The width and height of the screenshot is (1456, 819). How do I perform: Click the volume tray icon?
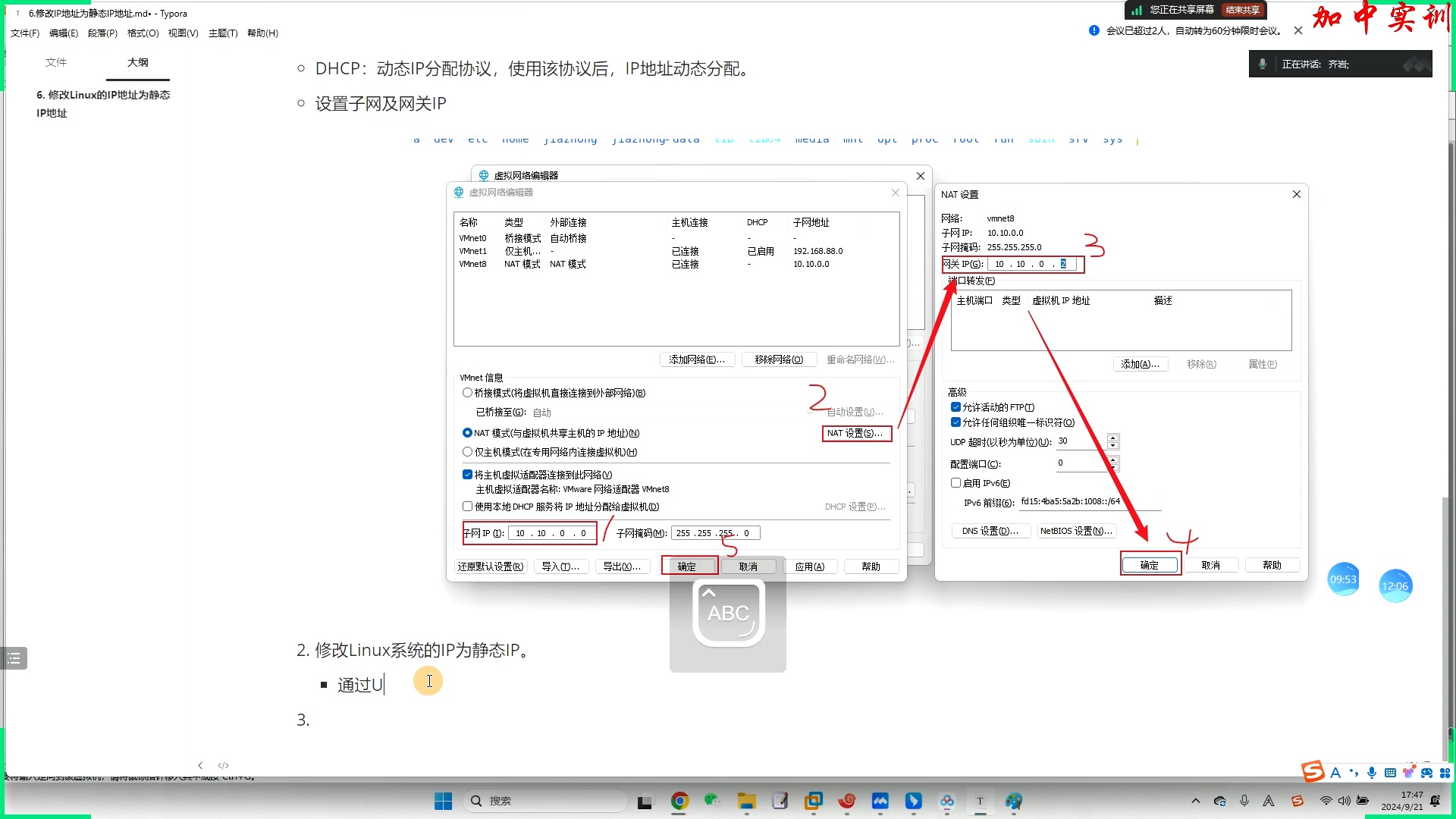1345,801
